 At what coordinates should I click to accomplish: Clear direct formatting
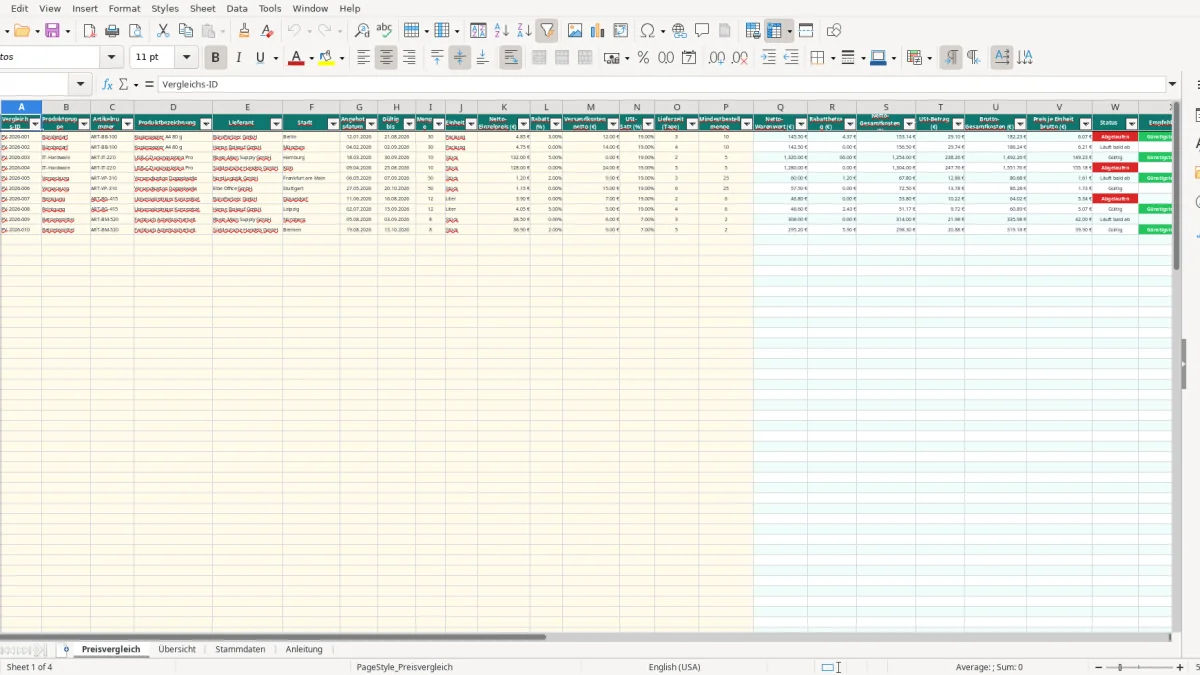coord(267,31)
